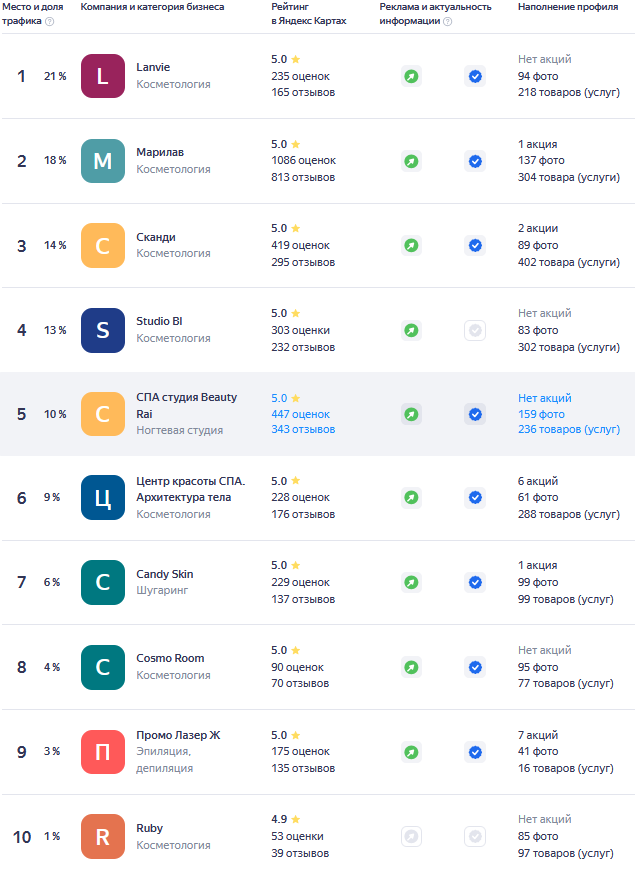Click the help icon beside 'Реклама и актуальность информации'
This screenshot has width=635, height=875.
(447, 21)
